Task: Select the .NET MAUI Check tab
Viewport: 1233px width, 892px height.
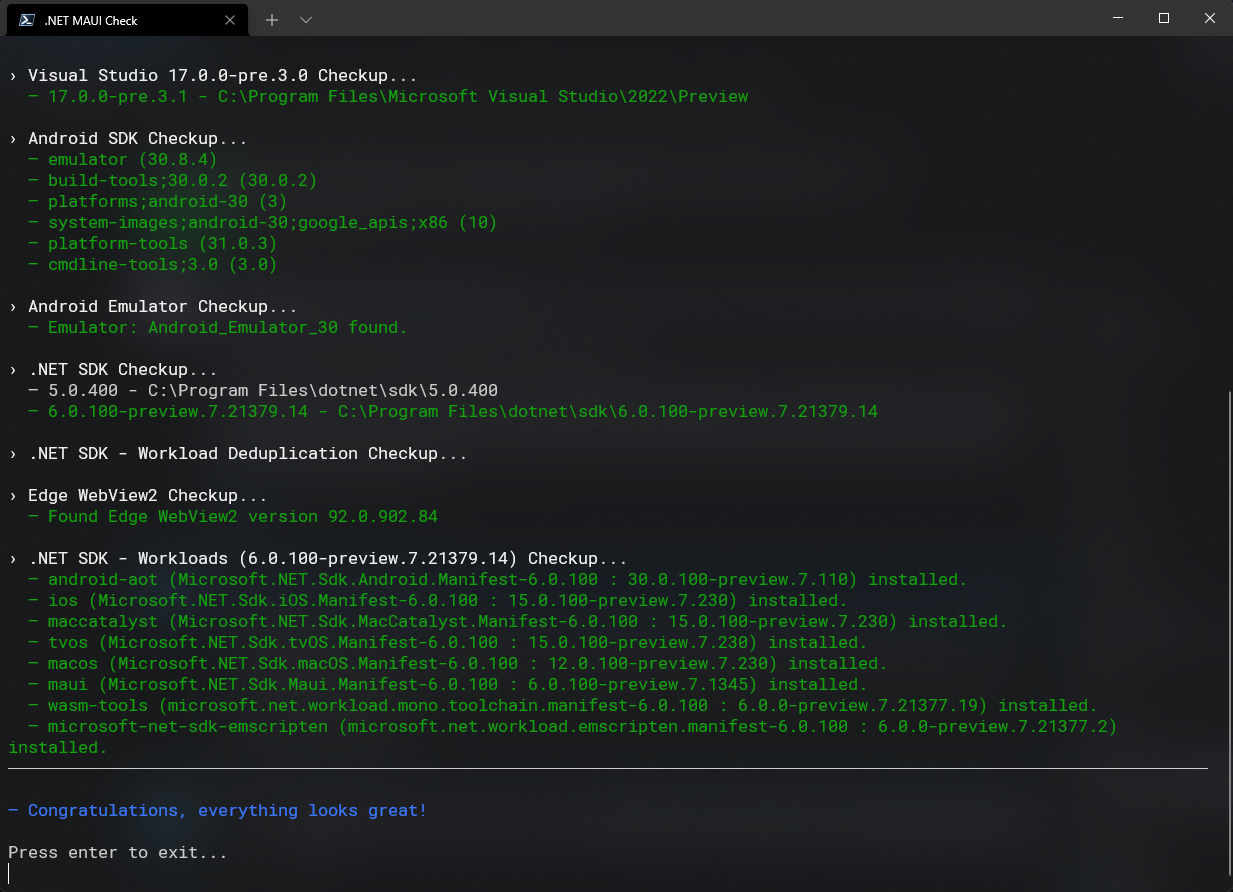Action: point(127,20)
